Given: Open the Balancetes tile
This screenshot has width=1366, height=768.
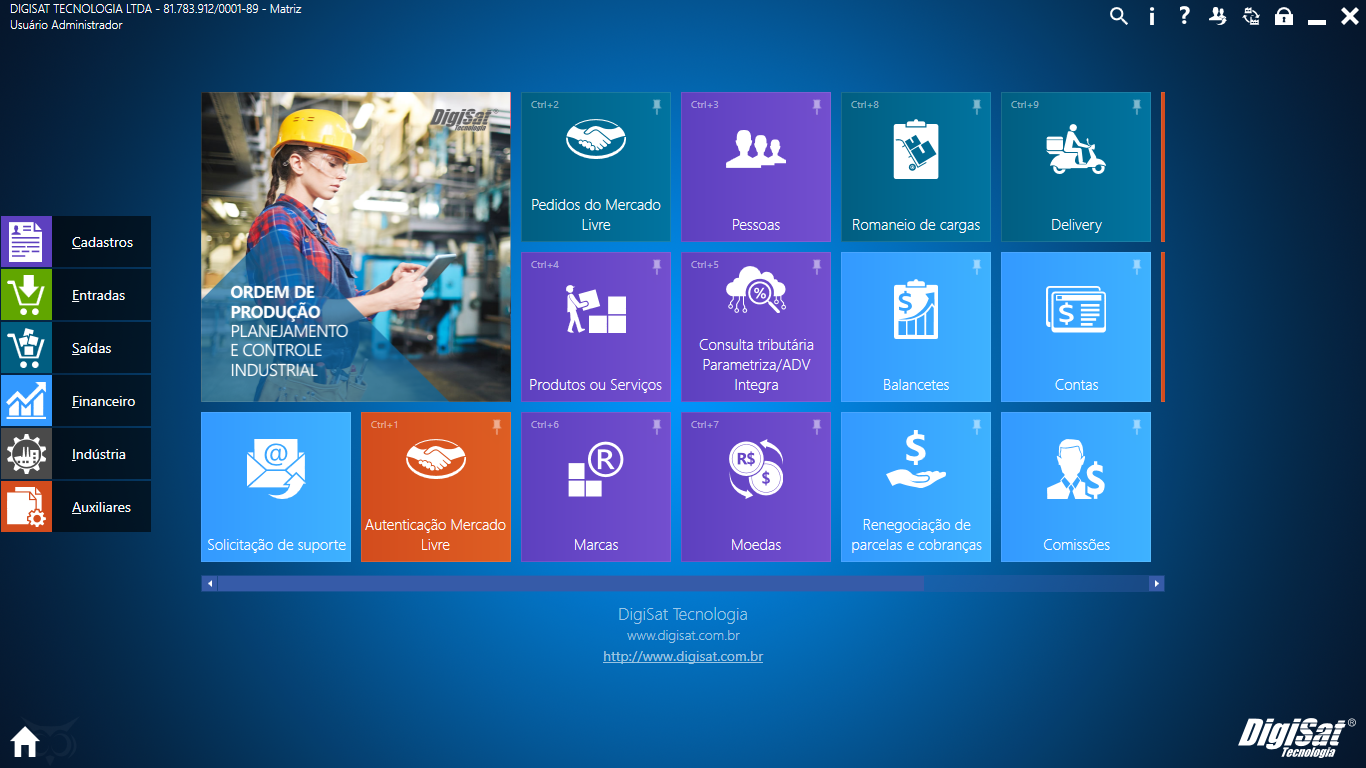Looking at the screenshot, I should (x=916, y=327).
